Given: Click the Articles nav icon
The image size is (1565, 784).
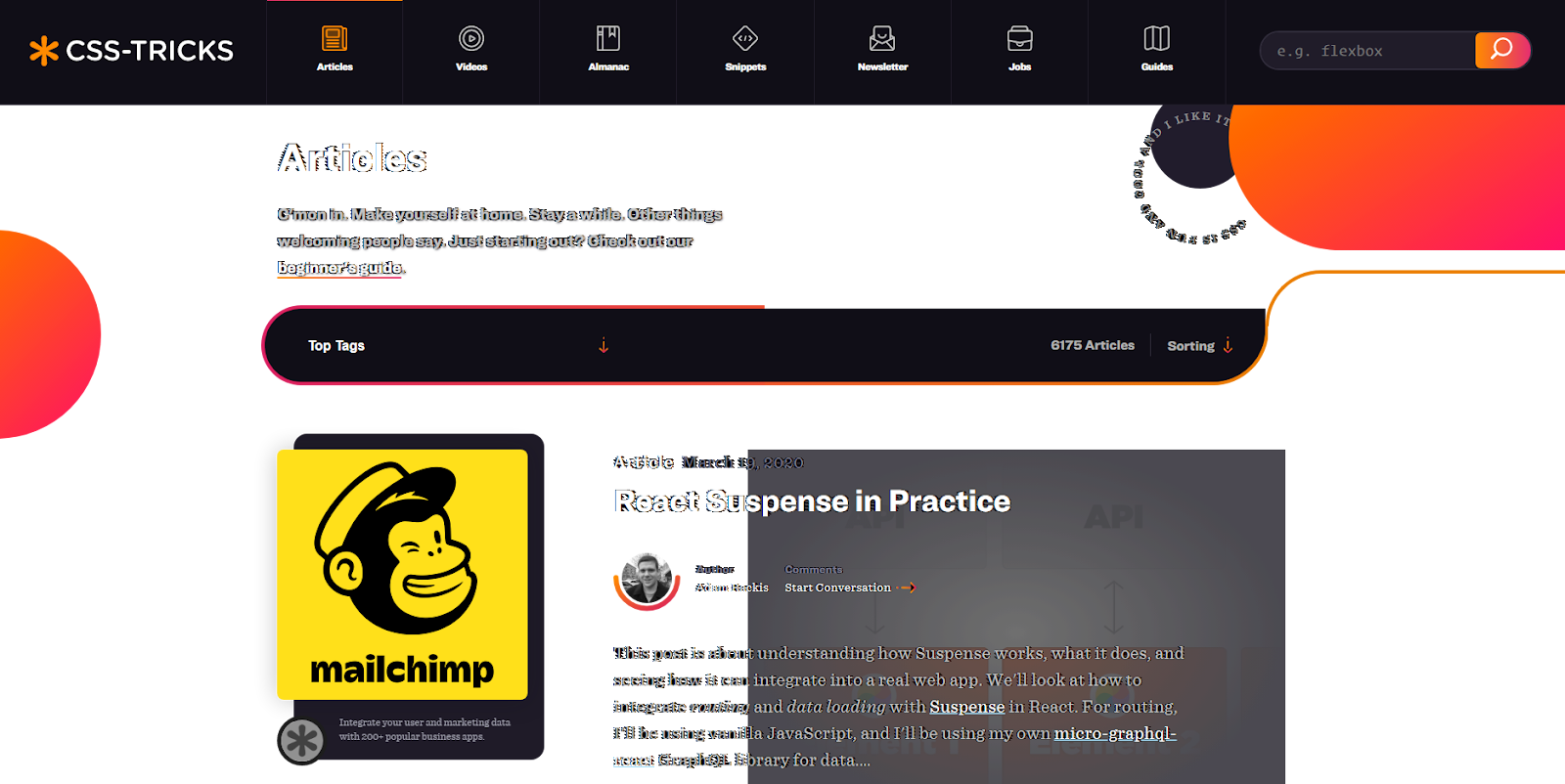Looking at the screenshot, I should click(x=335, y=38).
